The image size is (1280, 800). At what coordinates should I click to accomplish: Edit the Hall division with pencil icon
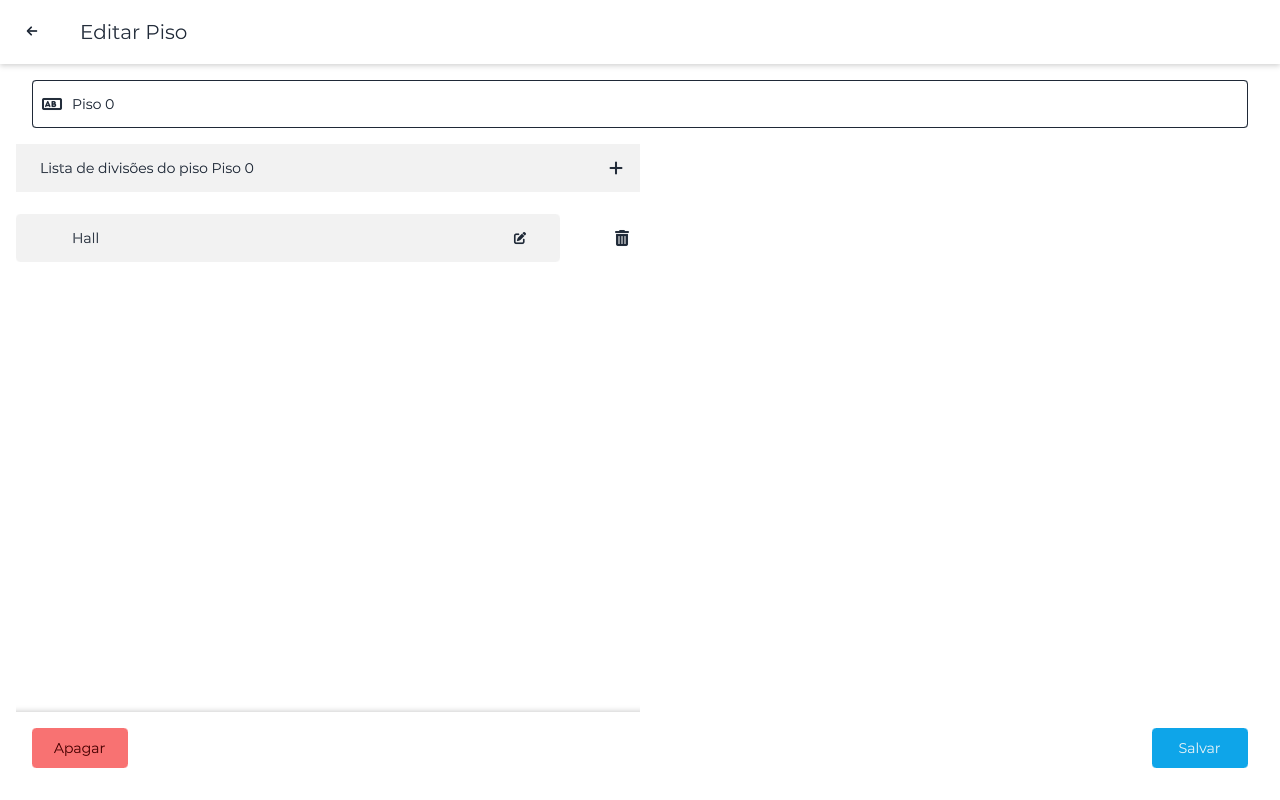point(520,238)
